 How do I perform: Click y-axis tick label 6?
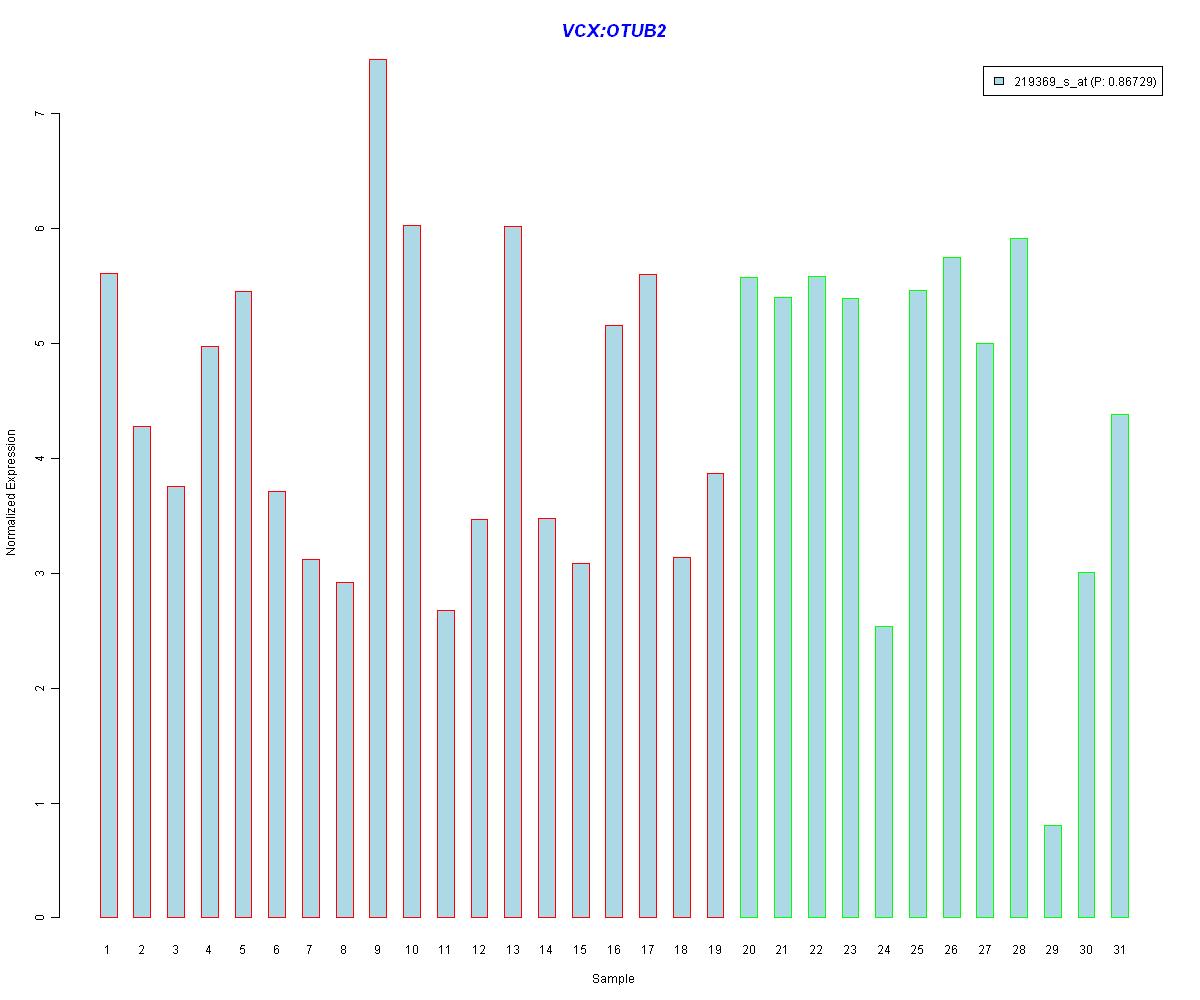41,229
